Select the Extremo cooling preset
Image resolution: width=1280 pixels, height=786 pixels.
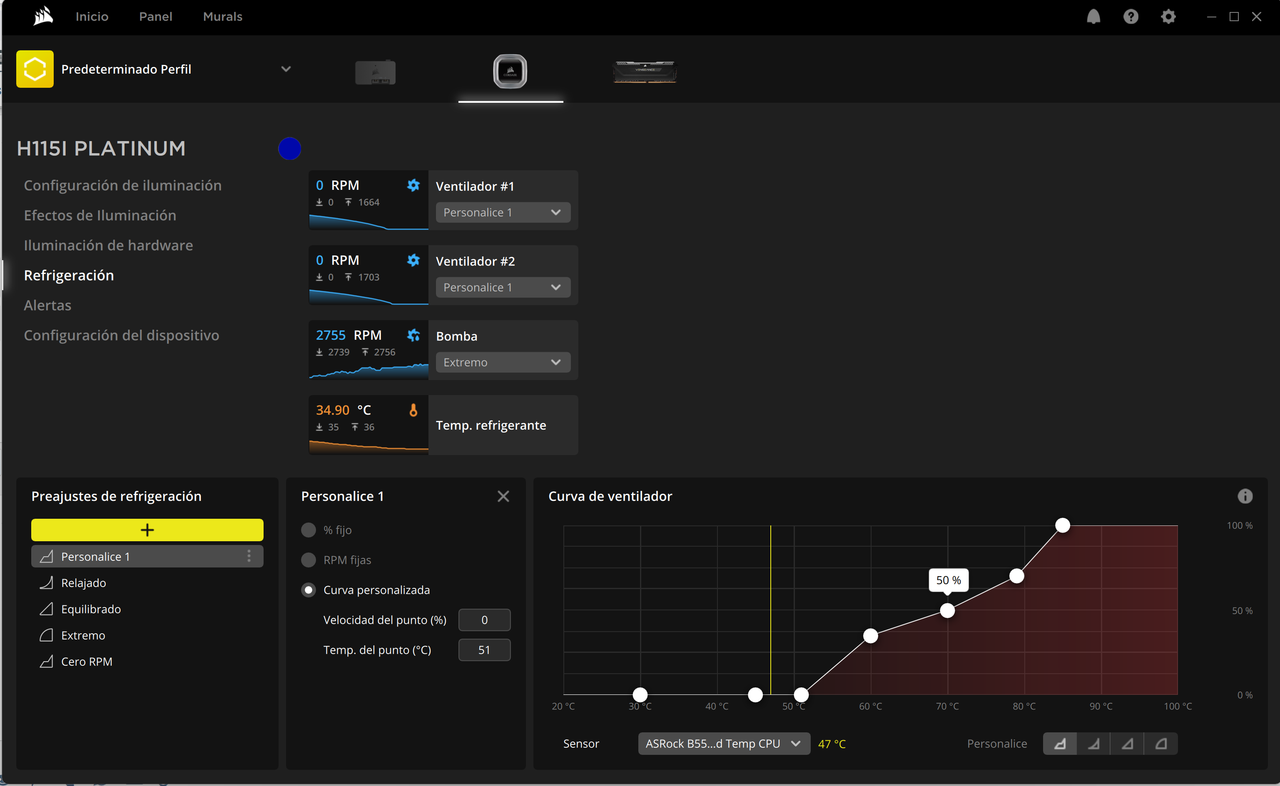point(147,635)
